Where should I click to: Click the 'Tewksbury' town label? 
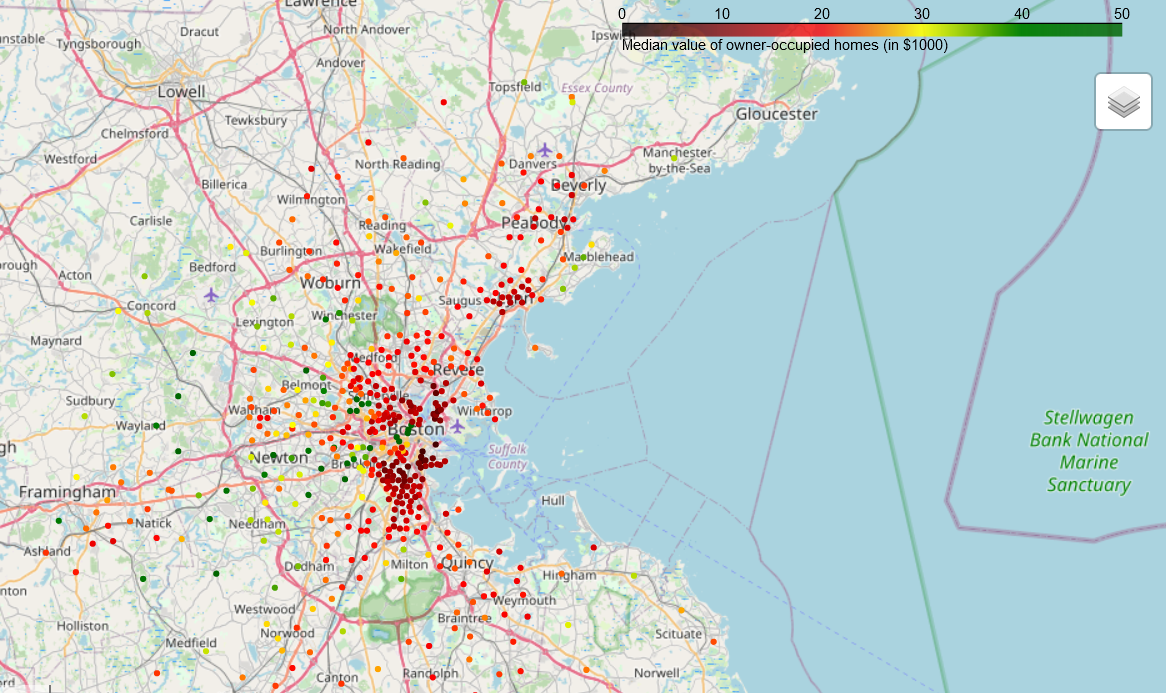256,120
